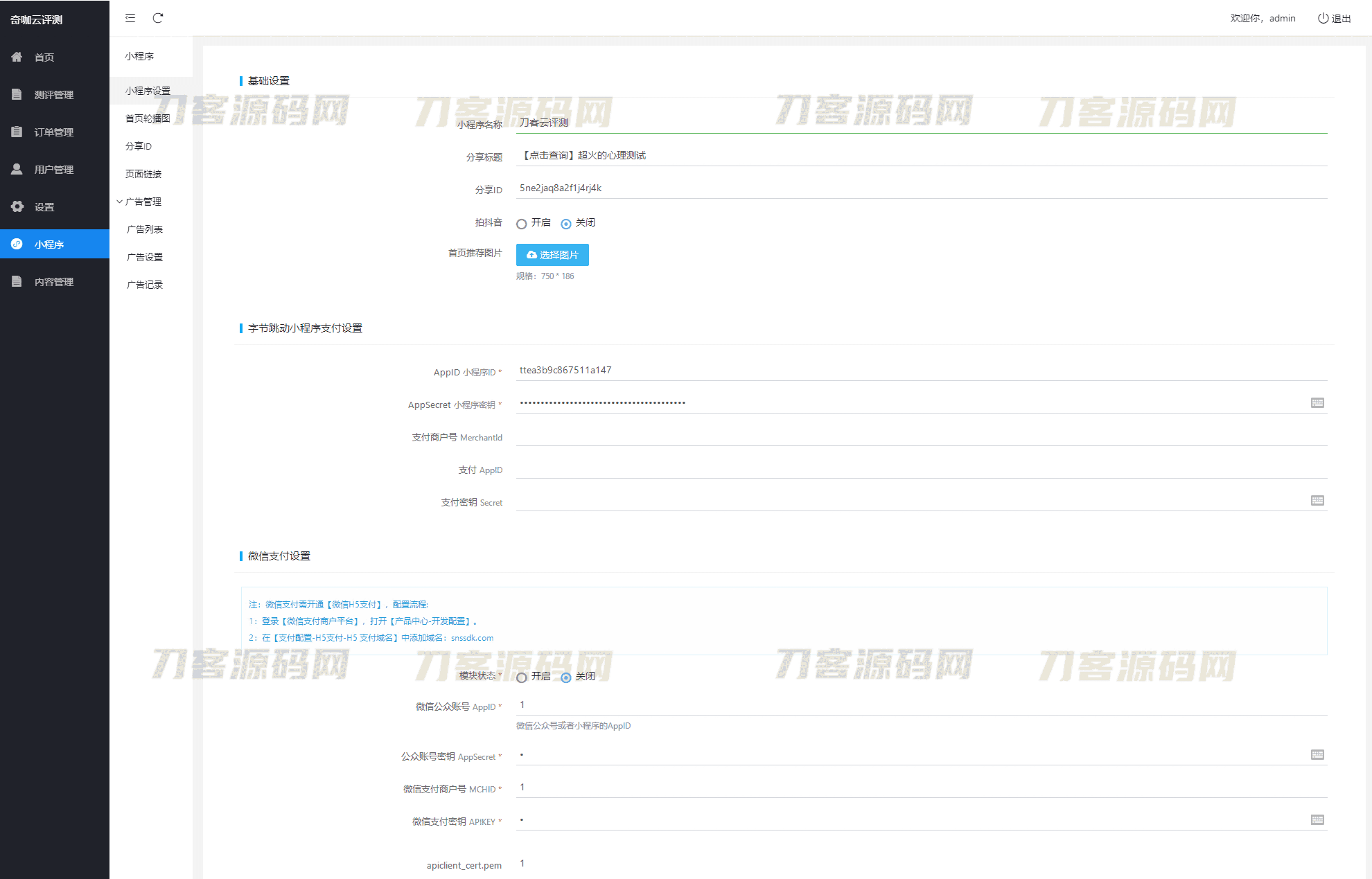Viewport: 1372px width, 879px height.
Task: Open 订单管理 in left sidebar
Action: [x=54, y=132]
